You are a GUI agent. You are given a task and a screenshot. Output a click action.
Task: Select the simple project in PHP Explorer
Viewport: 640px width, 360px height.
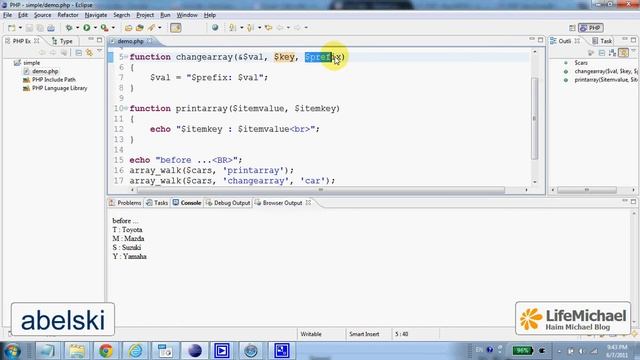[x=31, y=63]
